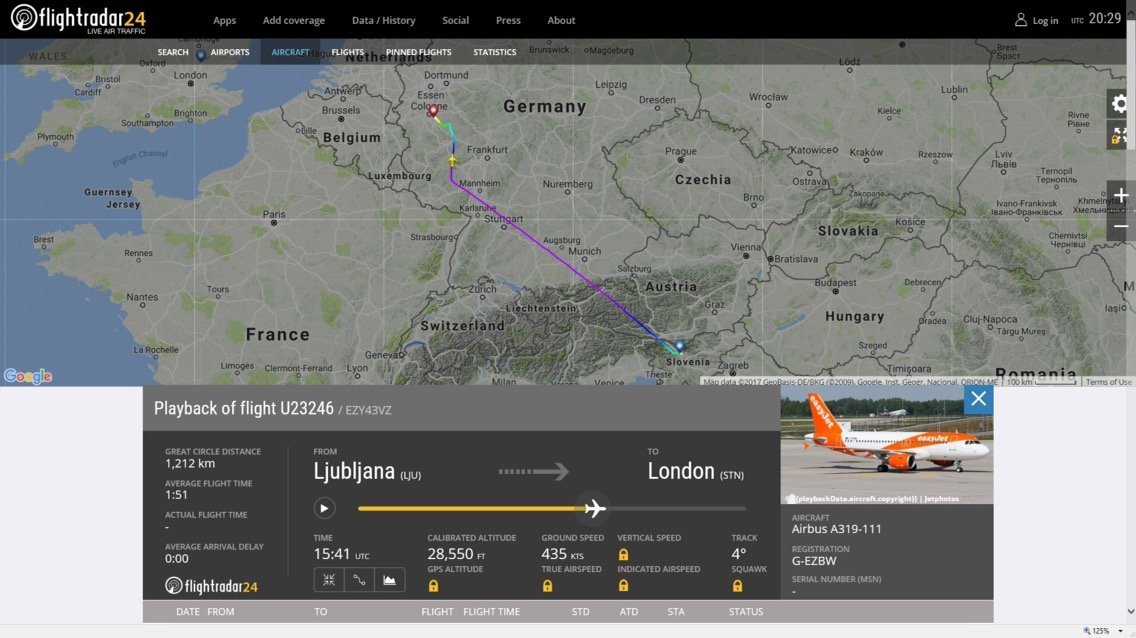Image resolution: width=1136 pixels, height=638 pixels.
Task: Click the Flightradar24 logo in header
Action: [78, 19]
